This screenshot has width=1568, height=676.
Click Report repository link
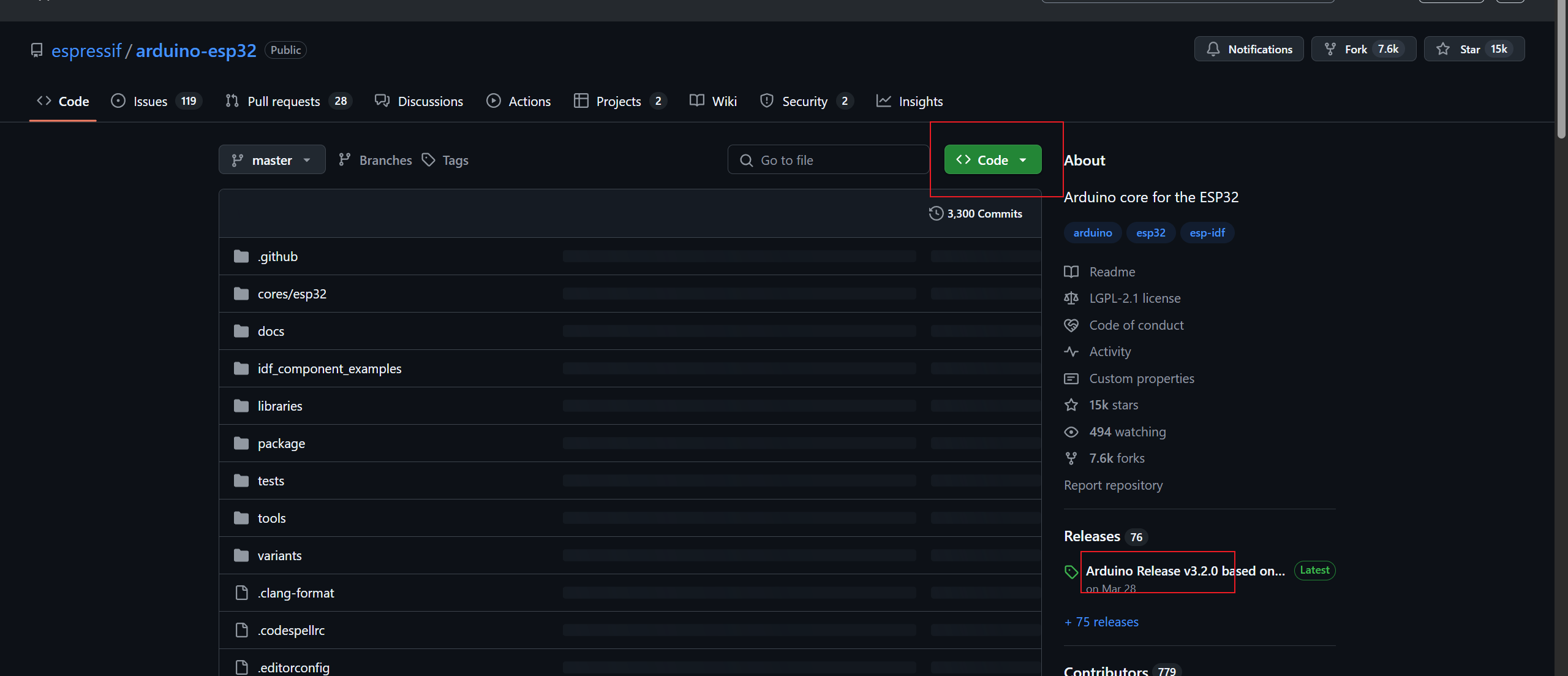pyautogui.click(x=1114, y=485)
